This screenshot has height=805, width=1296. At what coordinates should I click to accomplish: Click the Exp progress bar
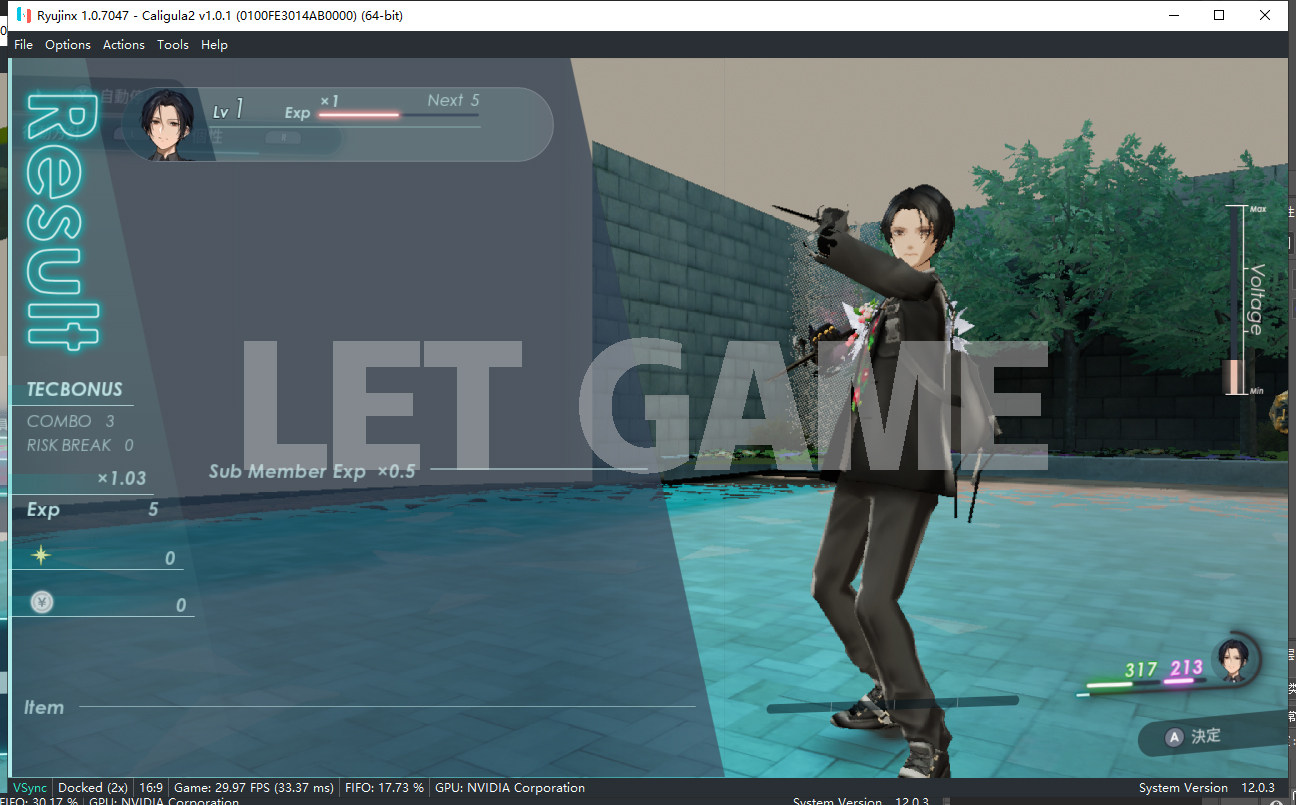click(398, 114)
